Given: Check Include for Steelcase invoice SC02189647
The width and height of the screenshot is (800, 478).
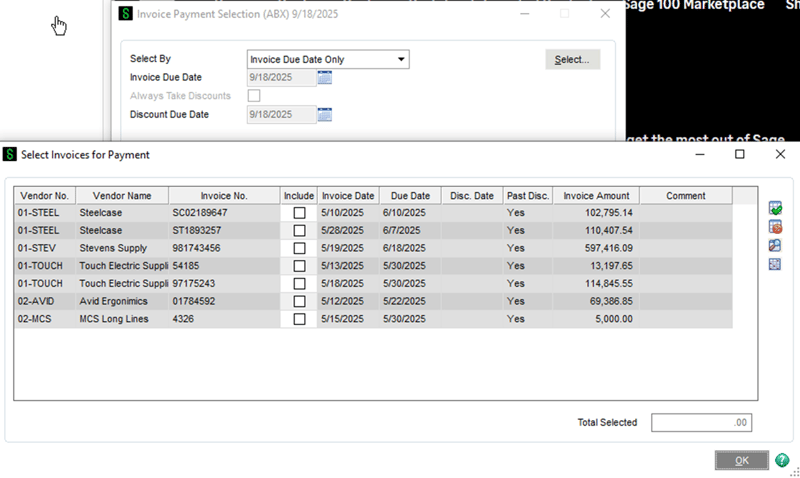Looking at the screenshot, I should coord(299,213).
